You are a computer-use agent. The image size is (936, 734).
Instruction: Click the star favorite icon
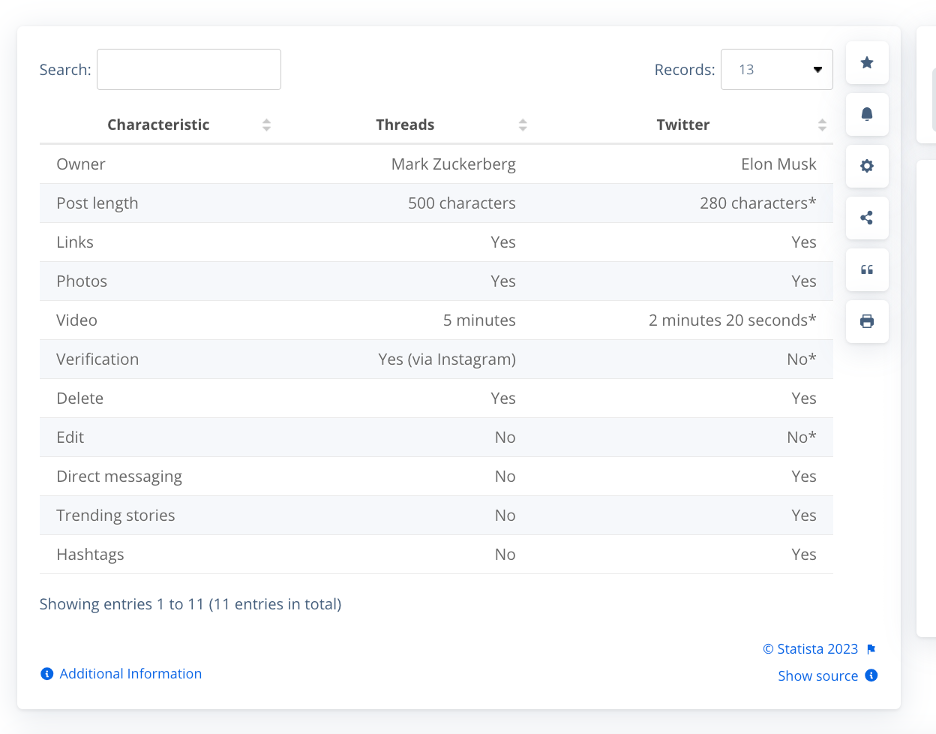pyautogui.click(x=867, y=63)
